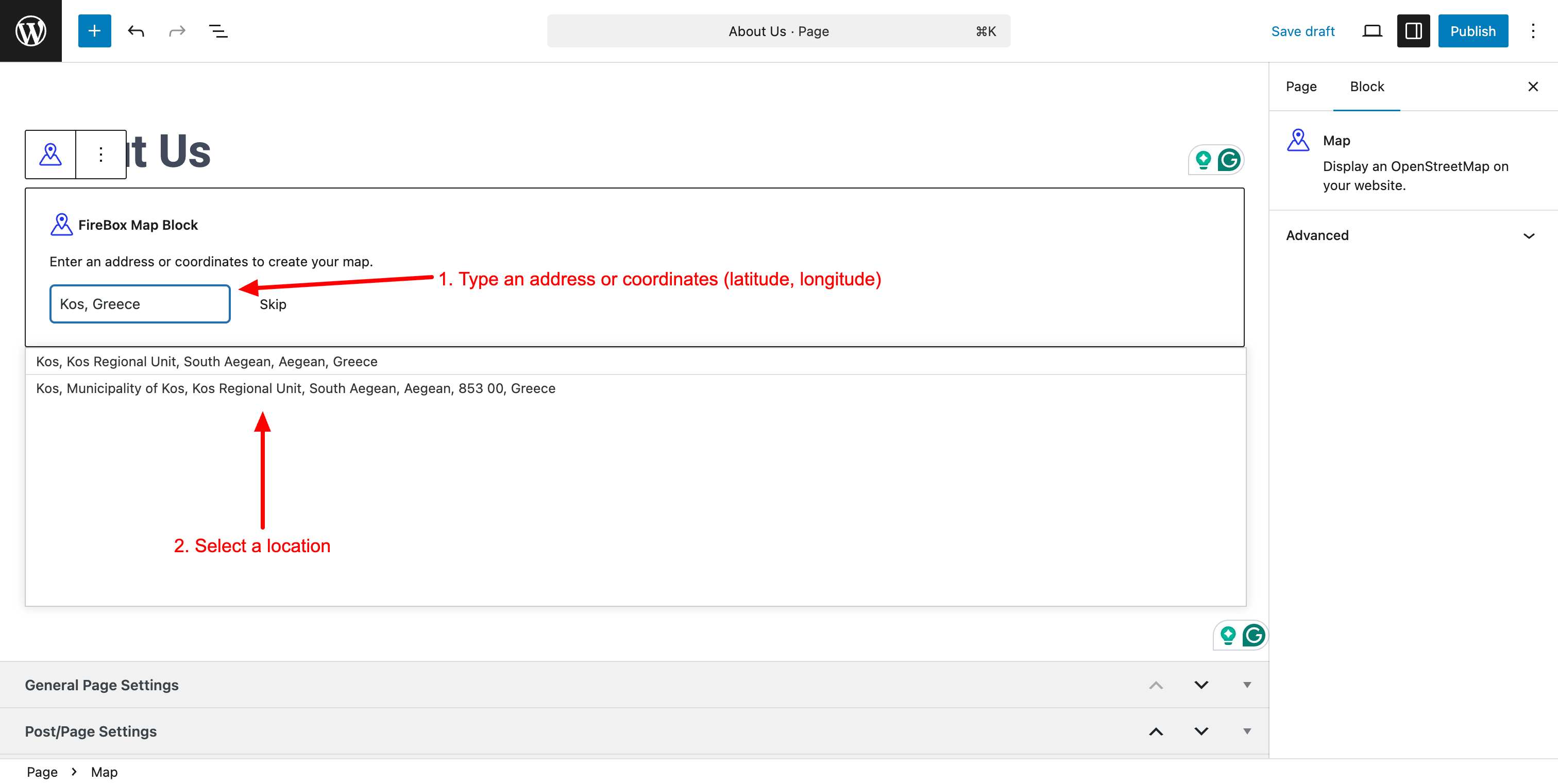Redo the last undone change
1558x784 pixels.
pyautogui.click(x=177, y=31)
